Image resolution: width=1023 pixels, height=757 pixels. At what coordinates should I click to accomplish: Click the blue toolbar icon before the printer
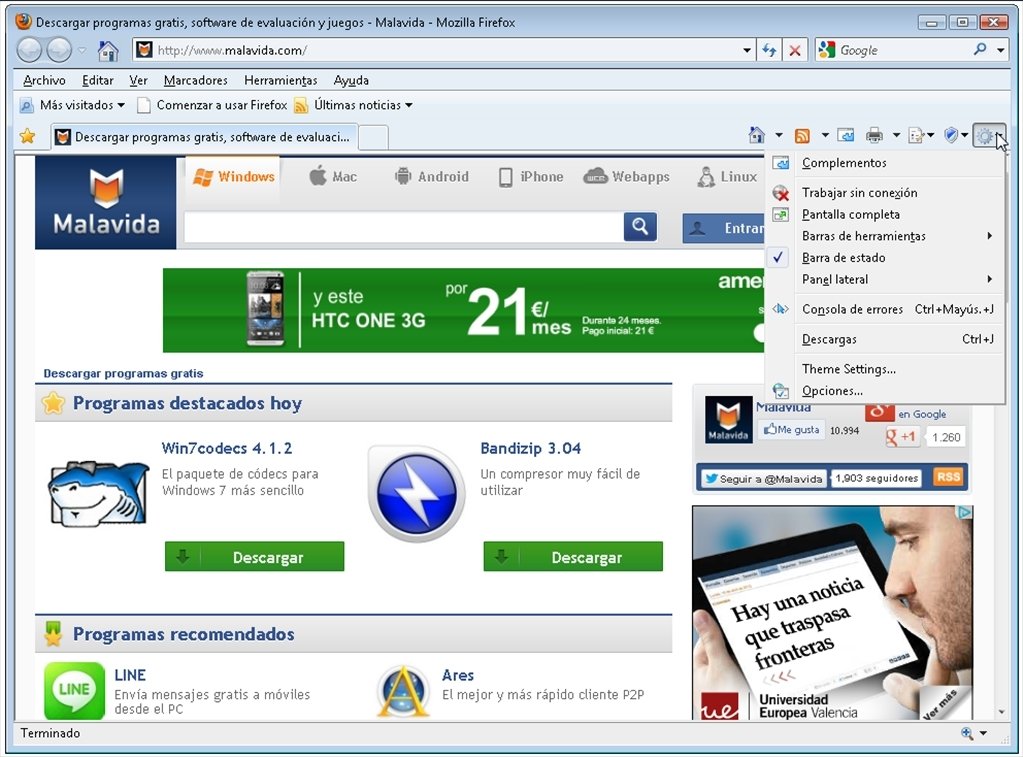[846, 136]
